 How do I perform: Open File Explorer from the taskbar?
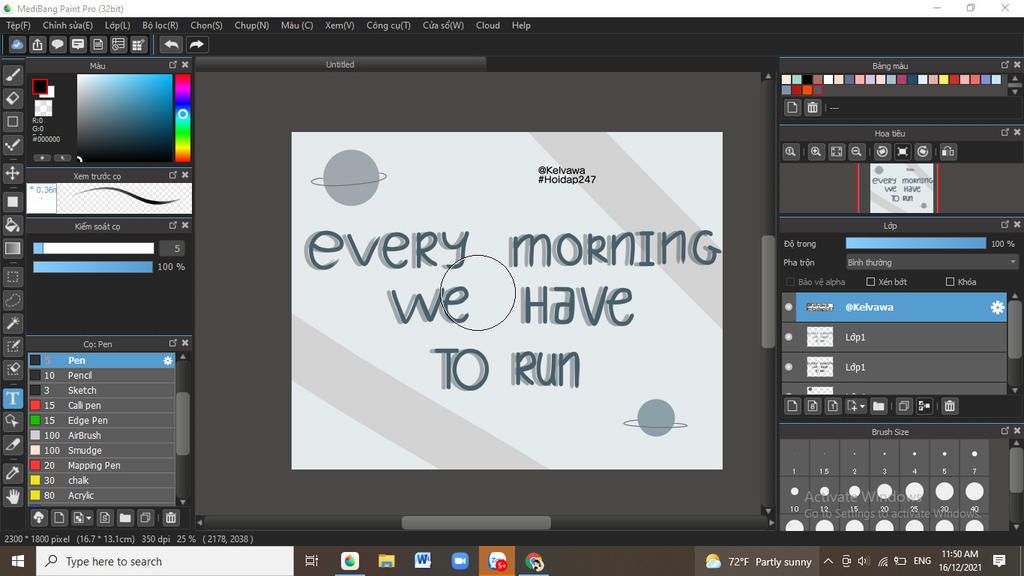pyautogui.click(x=387, y=561)
